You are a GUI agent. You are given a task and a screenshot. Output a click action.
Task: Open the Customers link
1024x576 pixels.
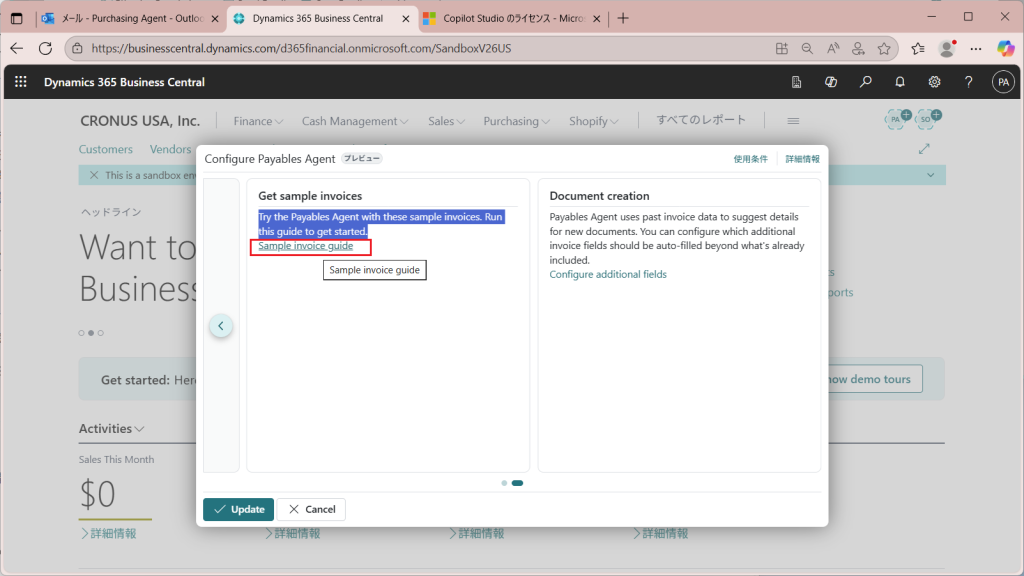pyautogui.click(x=106, y=149)
